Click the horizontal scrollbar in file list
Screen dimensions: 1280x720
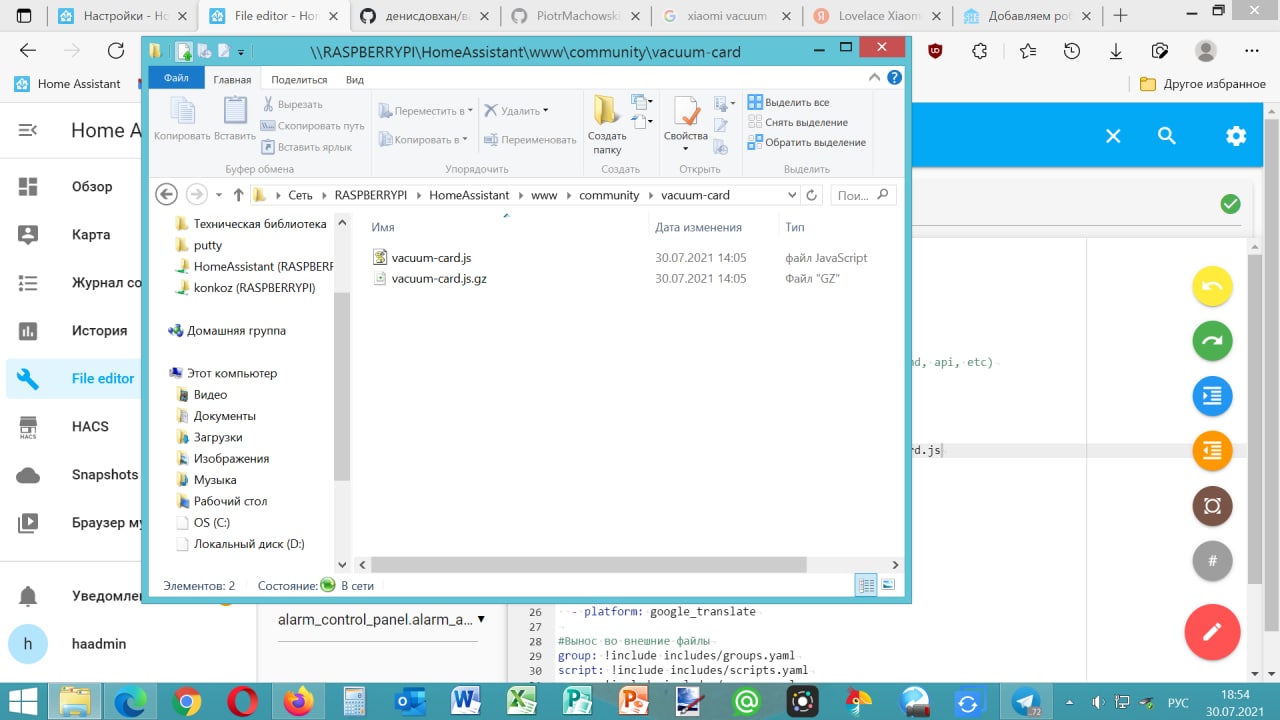[x=589, y=564]
